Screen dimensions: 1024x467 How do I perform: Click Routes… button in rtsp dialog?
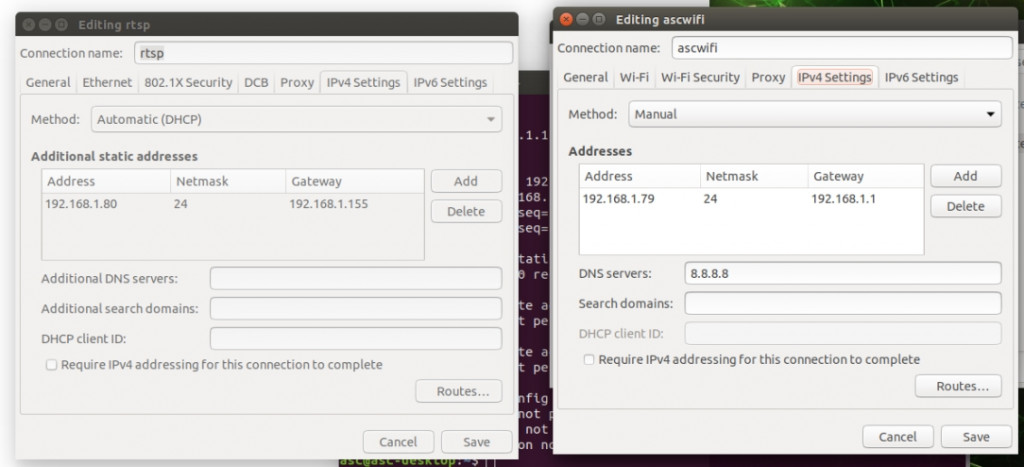[x=458, y=391]
